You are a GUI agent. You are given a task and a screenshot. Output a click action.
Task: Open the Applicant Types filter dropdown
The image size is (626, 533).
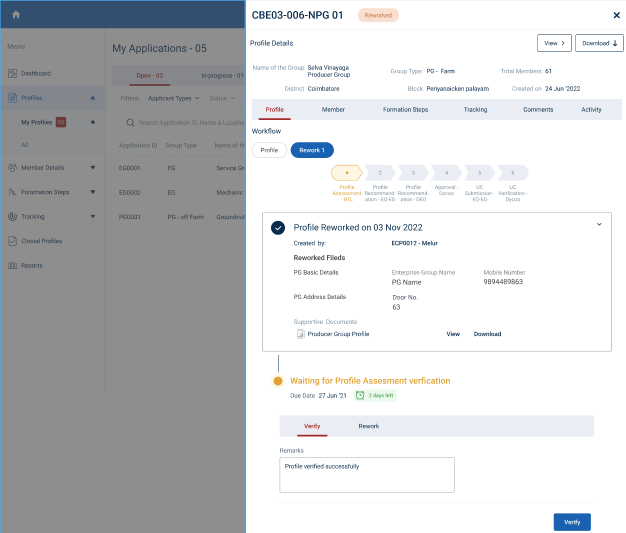coord(174,99)
